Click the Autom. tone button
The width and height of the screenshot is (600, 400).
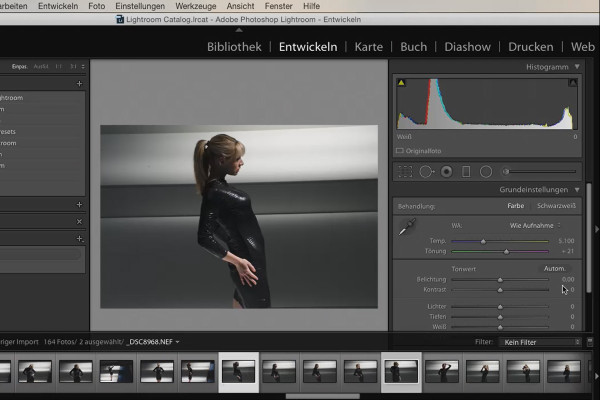(554, 269)
